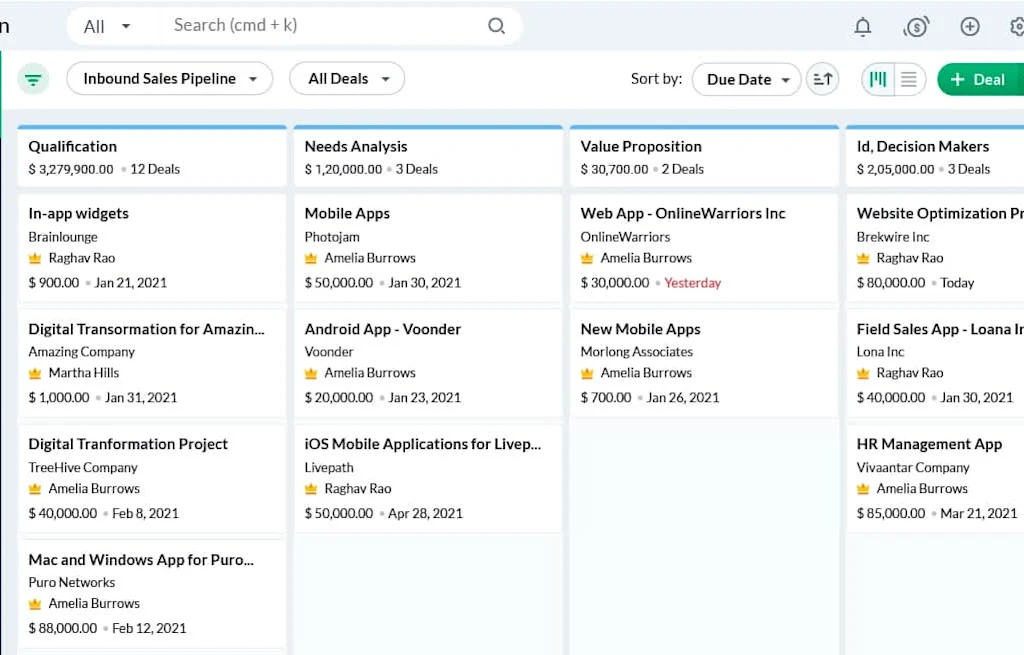
Task: Toggle the sort order direction icon
Action: point(822,79)
